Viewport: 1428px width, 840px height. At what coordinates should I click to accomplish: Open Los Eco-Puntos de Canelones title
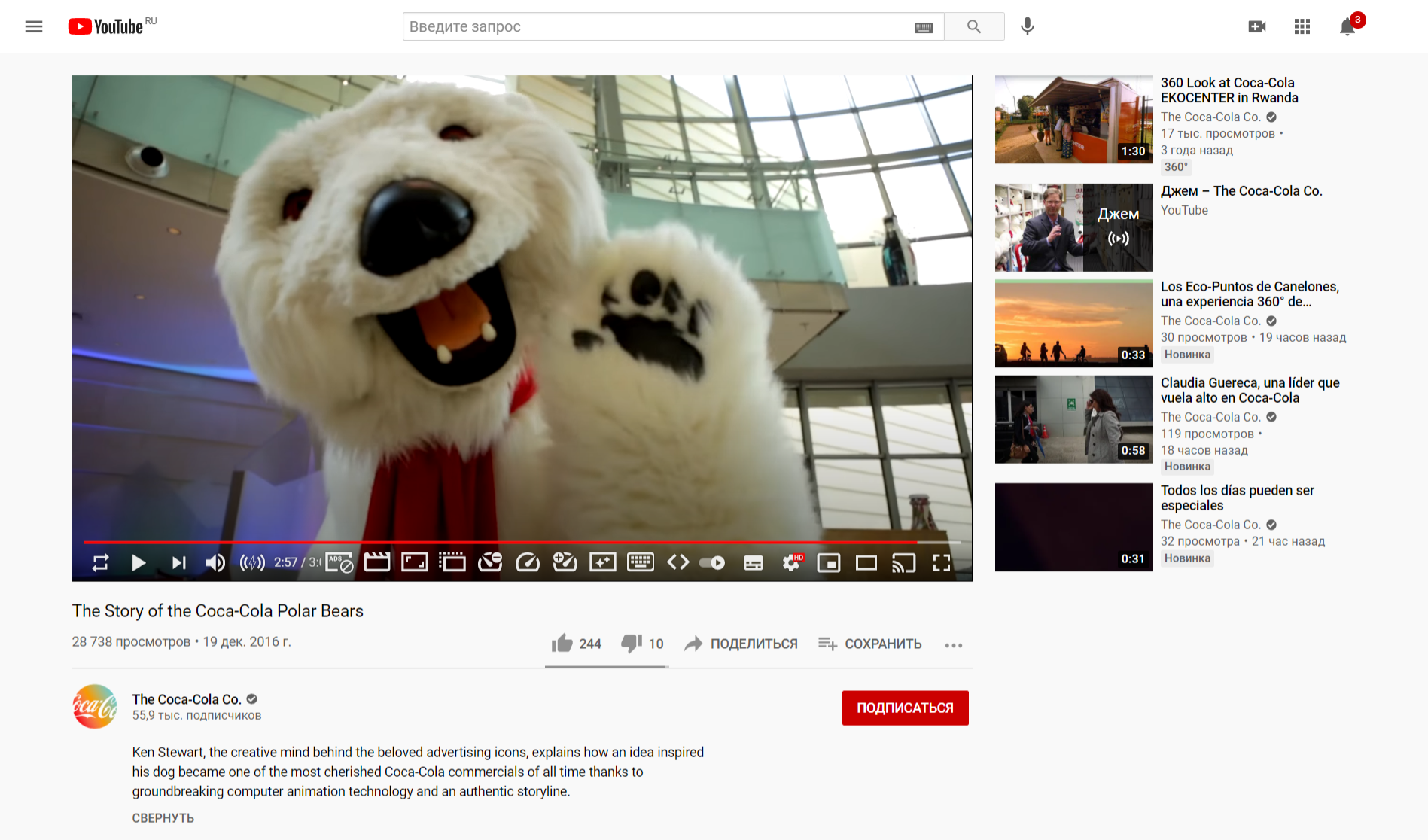pos(1250,294)
